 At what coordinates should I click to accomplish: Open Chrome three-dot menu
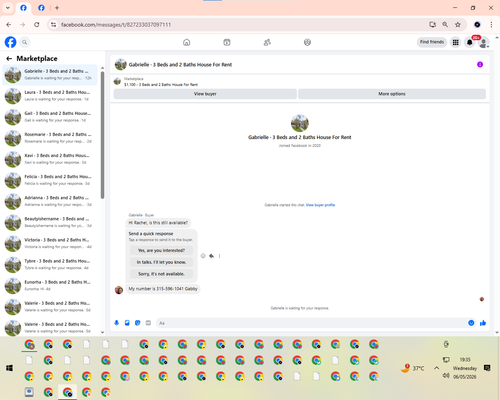[x=491, y=25]
